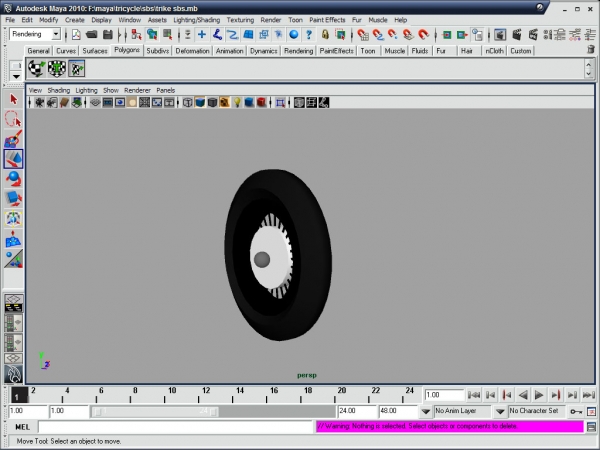Toggle the grid display in viewport

click(95, 103)
